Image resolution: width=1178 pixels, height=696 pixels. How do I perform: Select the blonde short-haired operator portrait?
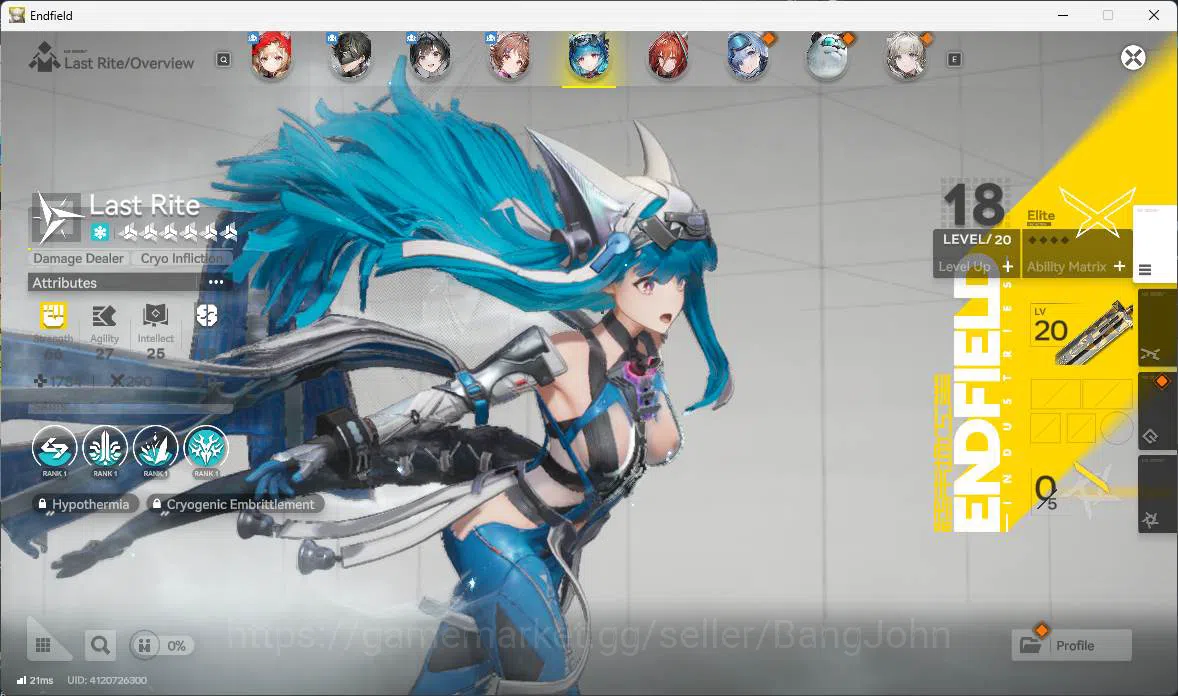pos(906,56)
